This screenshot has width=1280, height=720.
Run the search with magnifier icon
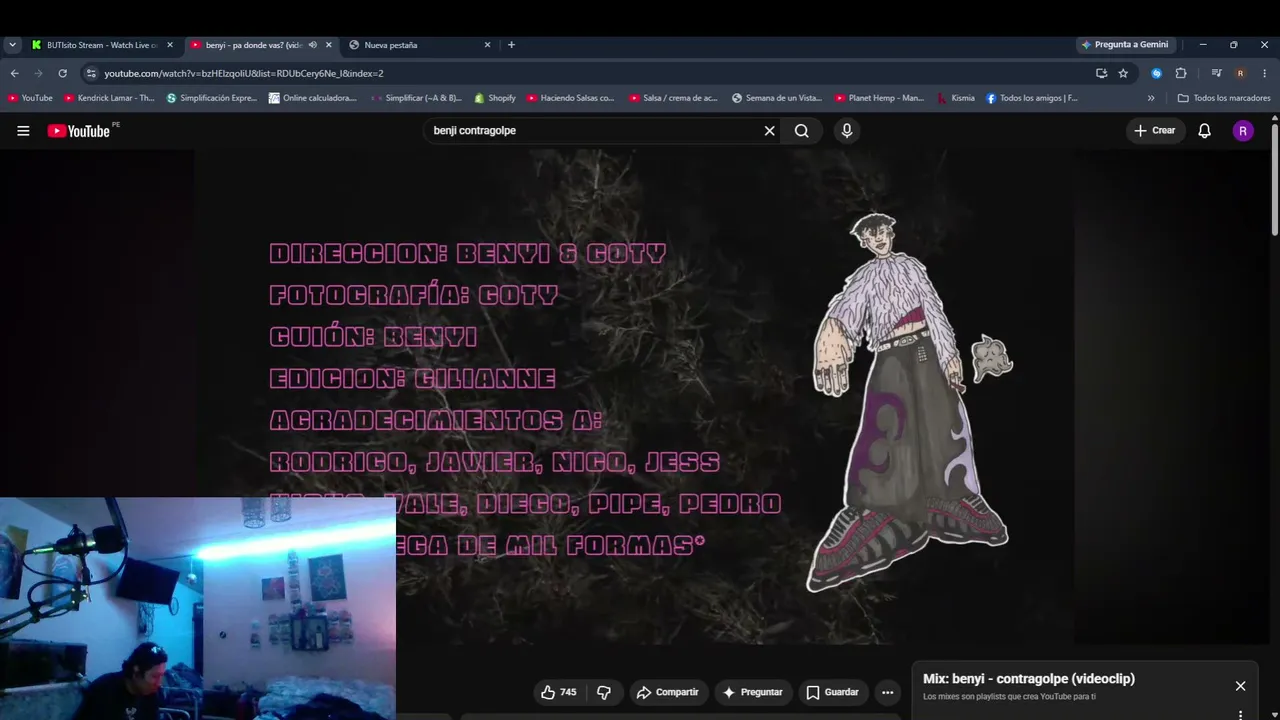pos(802,131)
